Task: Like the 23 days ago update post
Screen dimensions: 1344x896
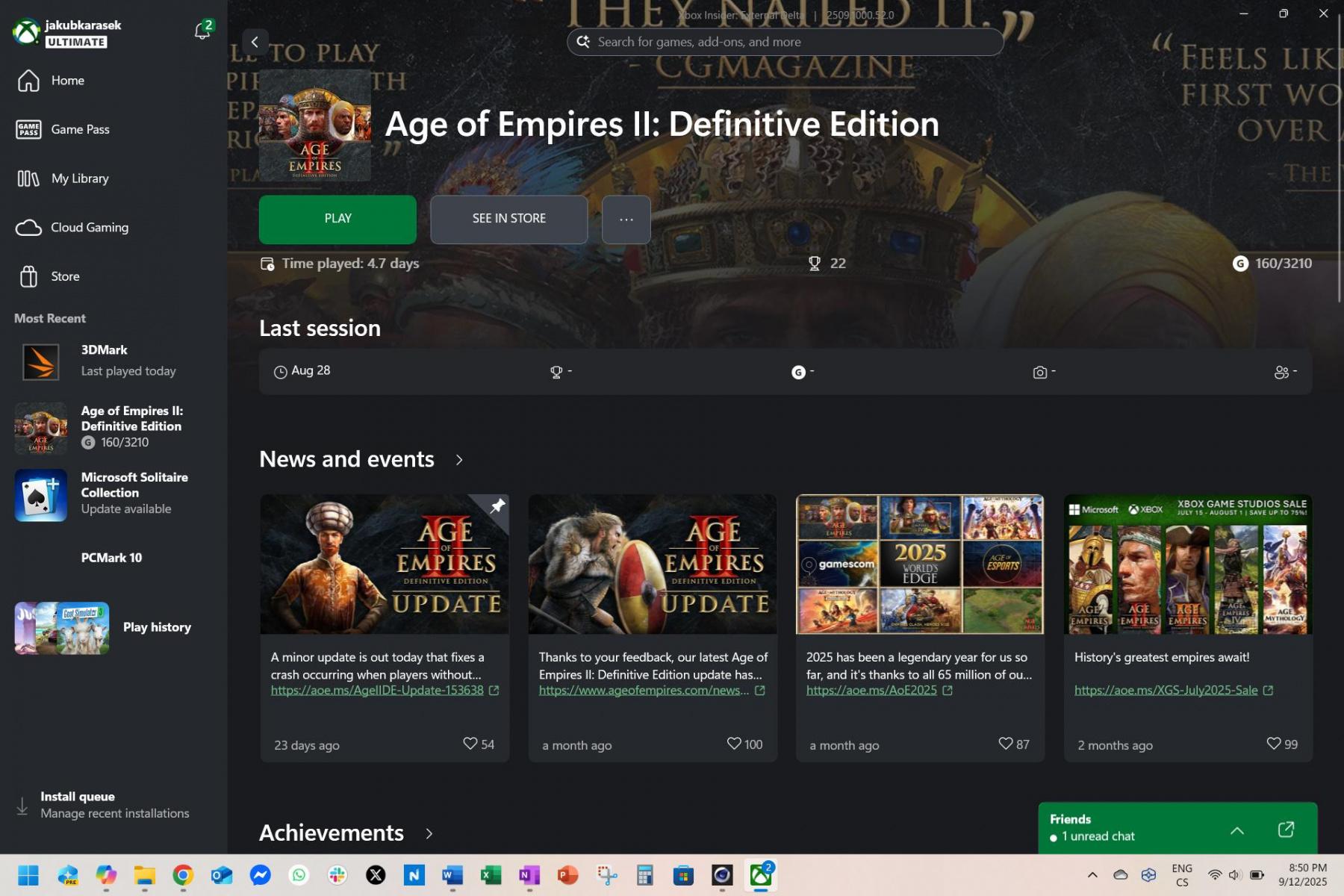Action: pyautogui.click(x=470, y=744)
